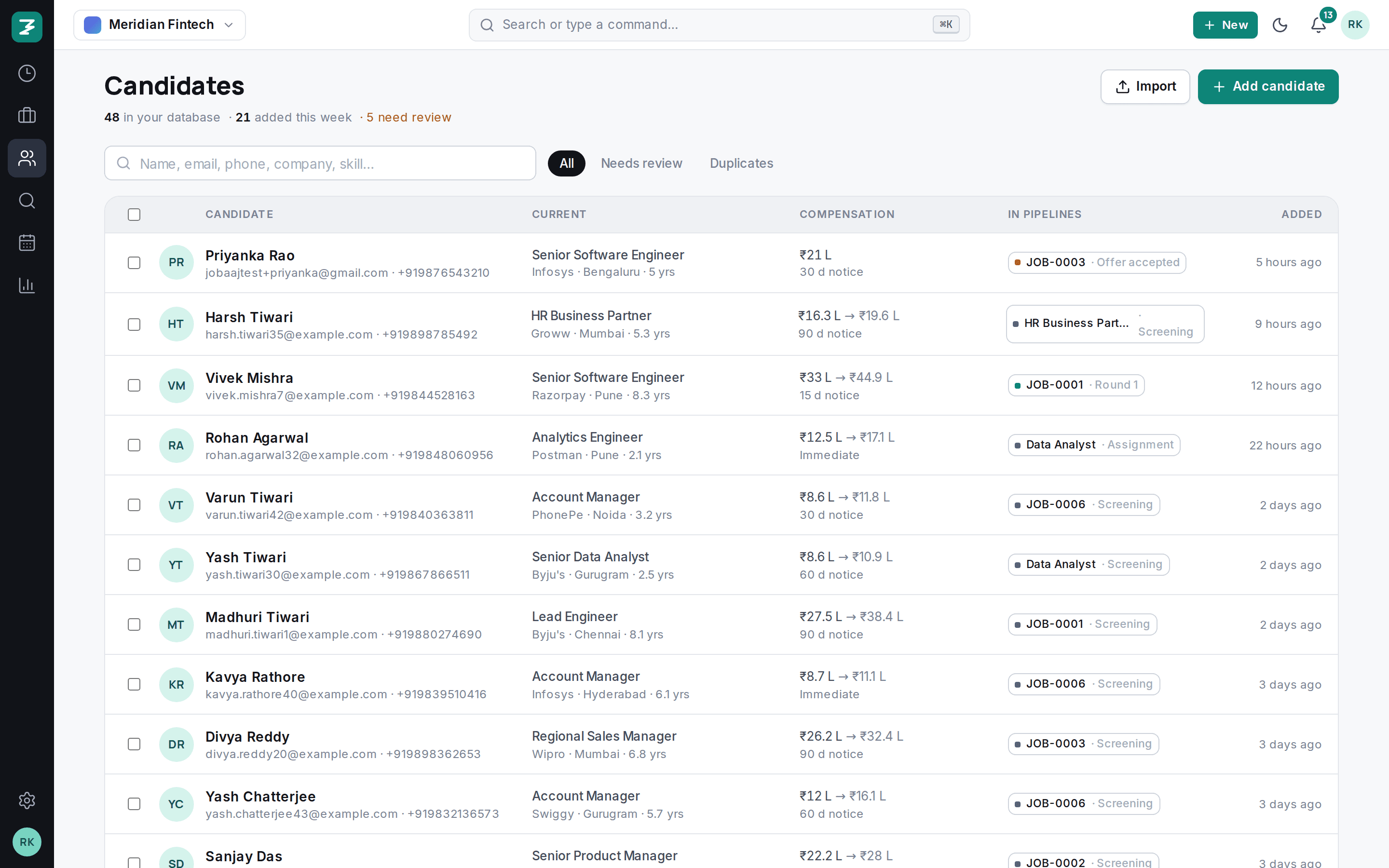Viewport: 1389px width, 868px height.
Task: Click Yash Chatterjee's YC avatar
Action: pyautogui.click(x=176, y=804)
